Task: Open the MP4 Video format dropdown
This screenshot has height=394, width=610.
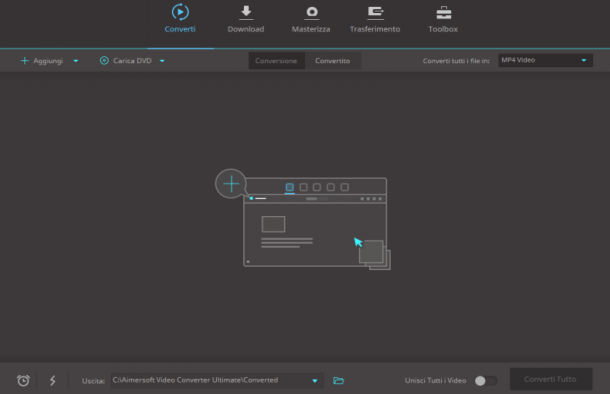Action: coord(545,60)
